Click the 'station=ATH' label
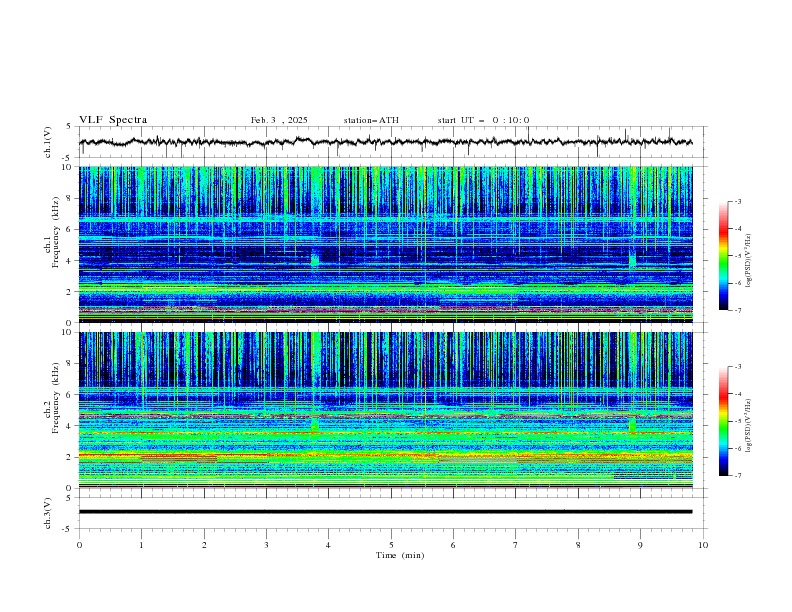Viewport: 792px width, 612px height. point(371,120)
